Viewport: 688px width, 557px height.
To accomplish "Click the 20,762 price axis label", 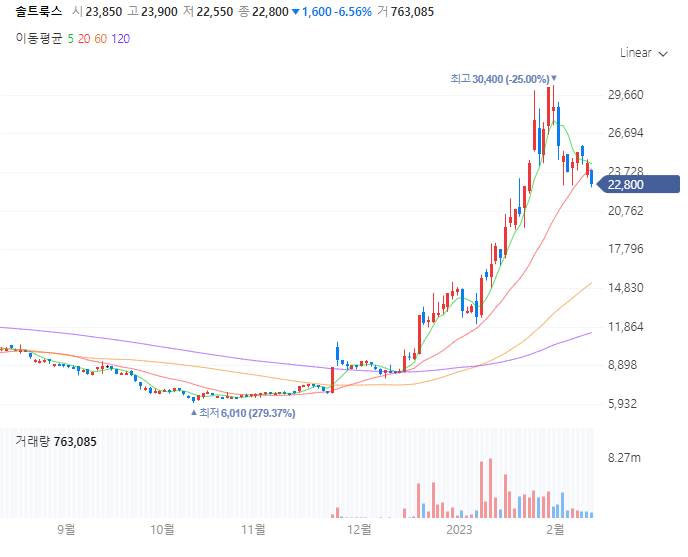I will tap(626, 211).
